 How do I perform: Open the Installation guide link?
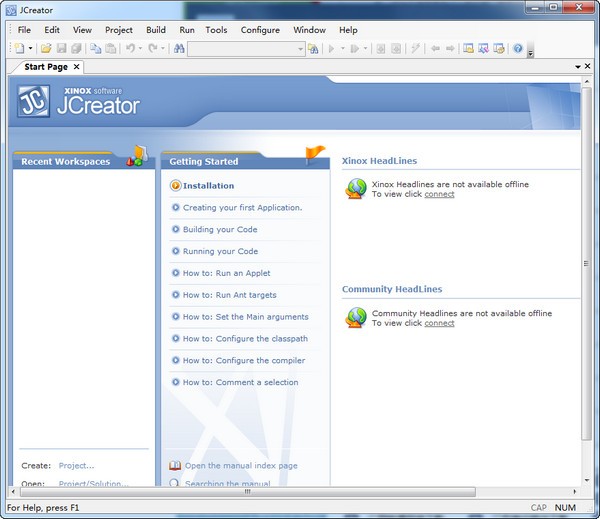pos(208,185)
